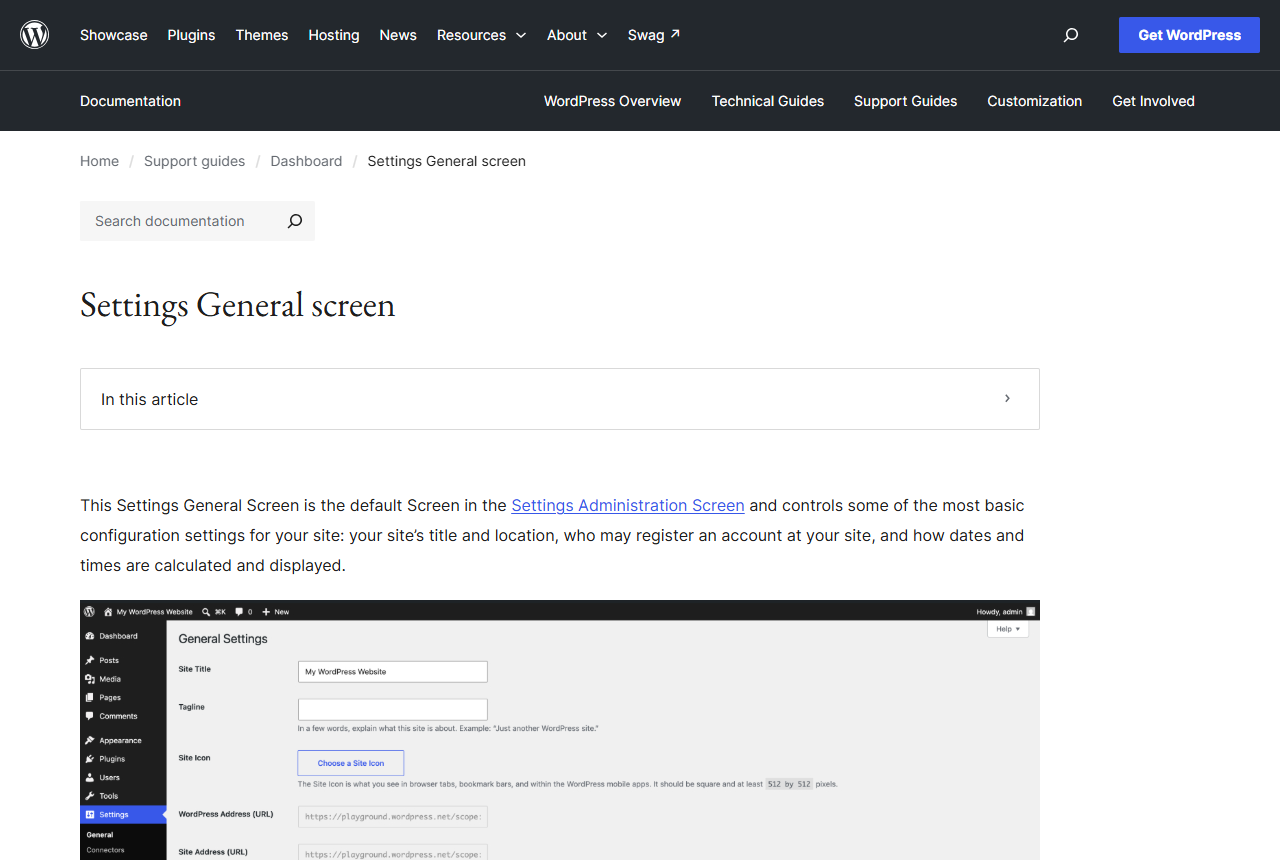The image size is (1280, 860).
Task: Open the Get Involved section
Action: [x=1153, y=101]
